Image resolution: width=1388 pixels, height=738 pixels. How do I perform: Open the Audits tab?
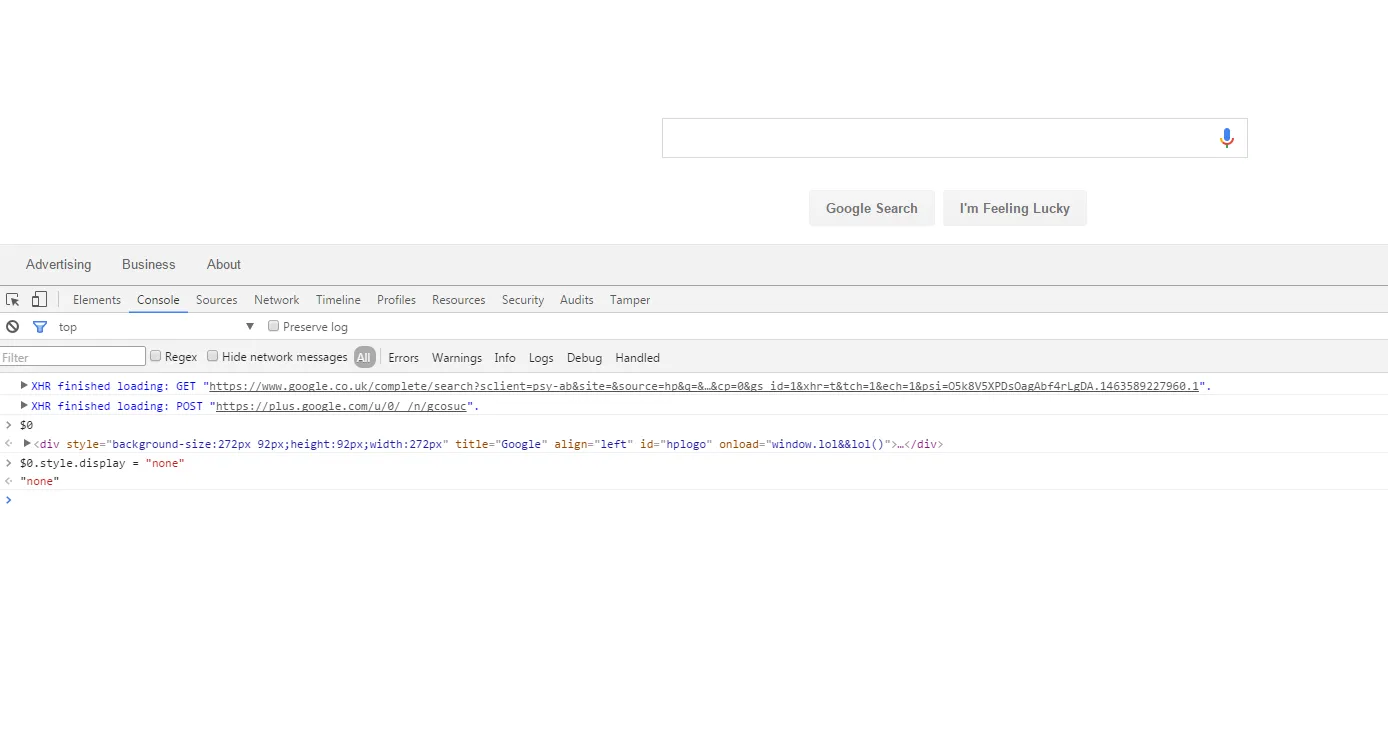click(x=577, y=300)
